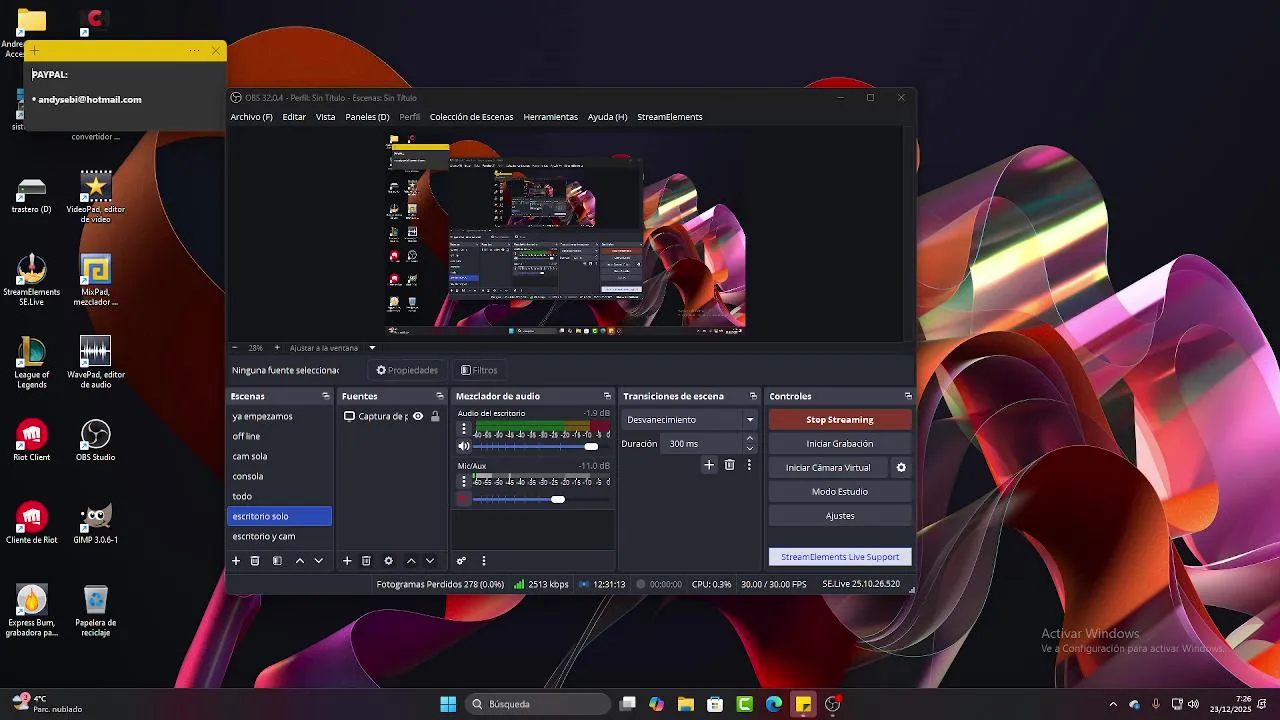Image resolution: width=1280 pixels, height=720 pixels.
Task: Open Paneles (D) menu
Action: click(367, 117)
